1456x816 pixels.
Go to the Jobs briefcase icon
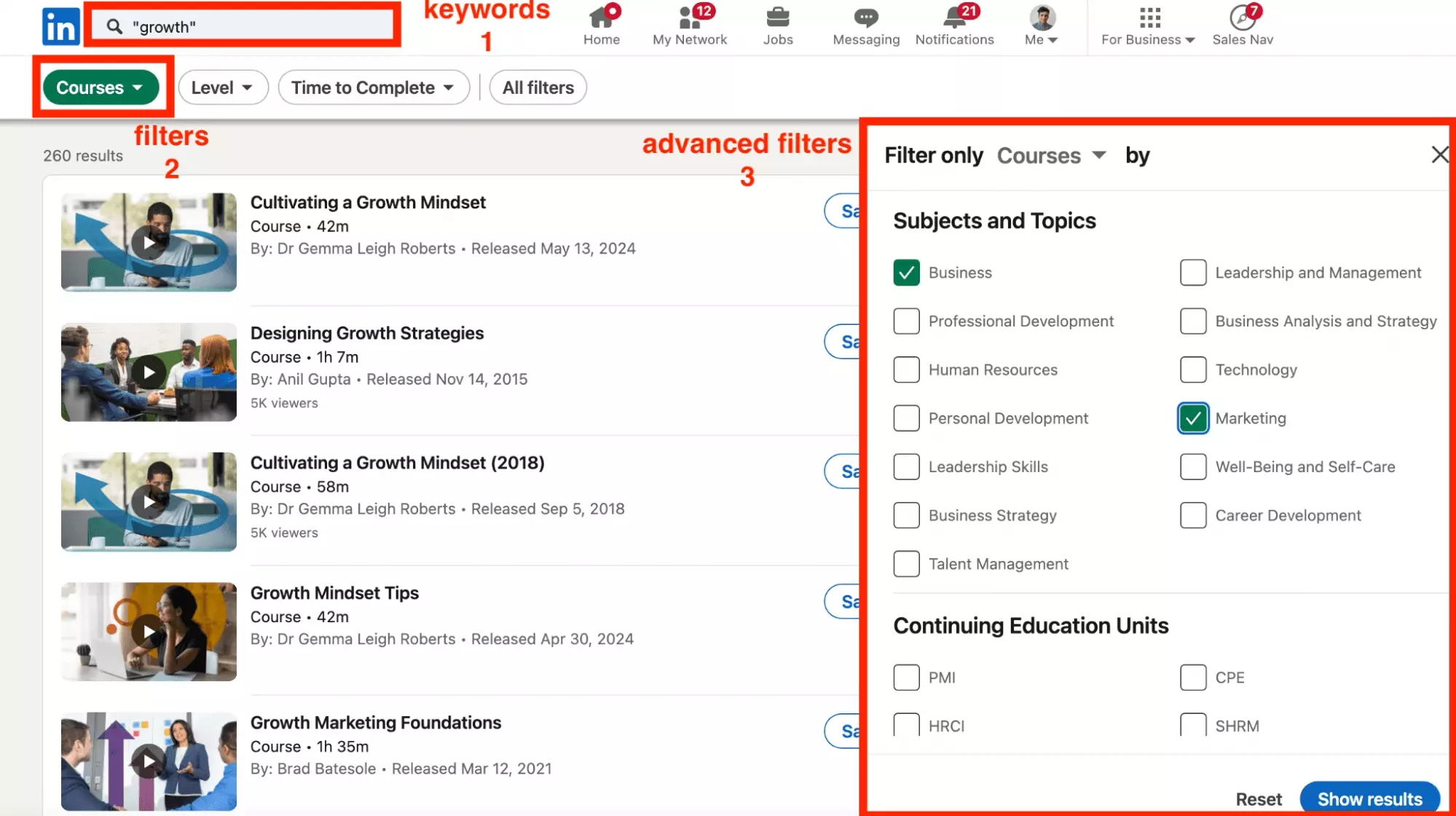pyautogui.click(x=778, y=17)
